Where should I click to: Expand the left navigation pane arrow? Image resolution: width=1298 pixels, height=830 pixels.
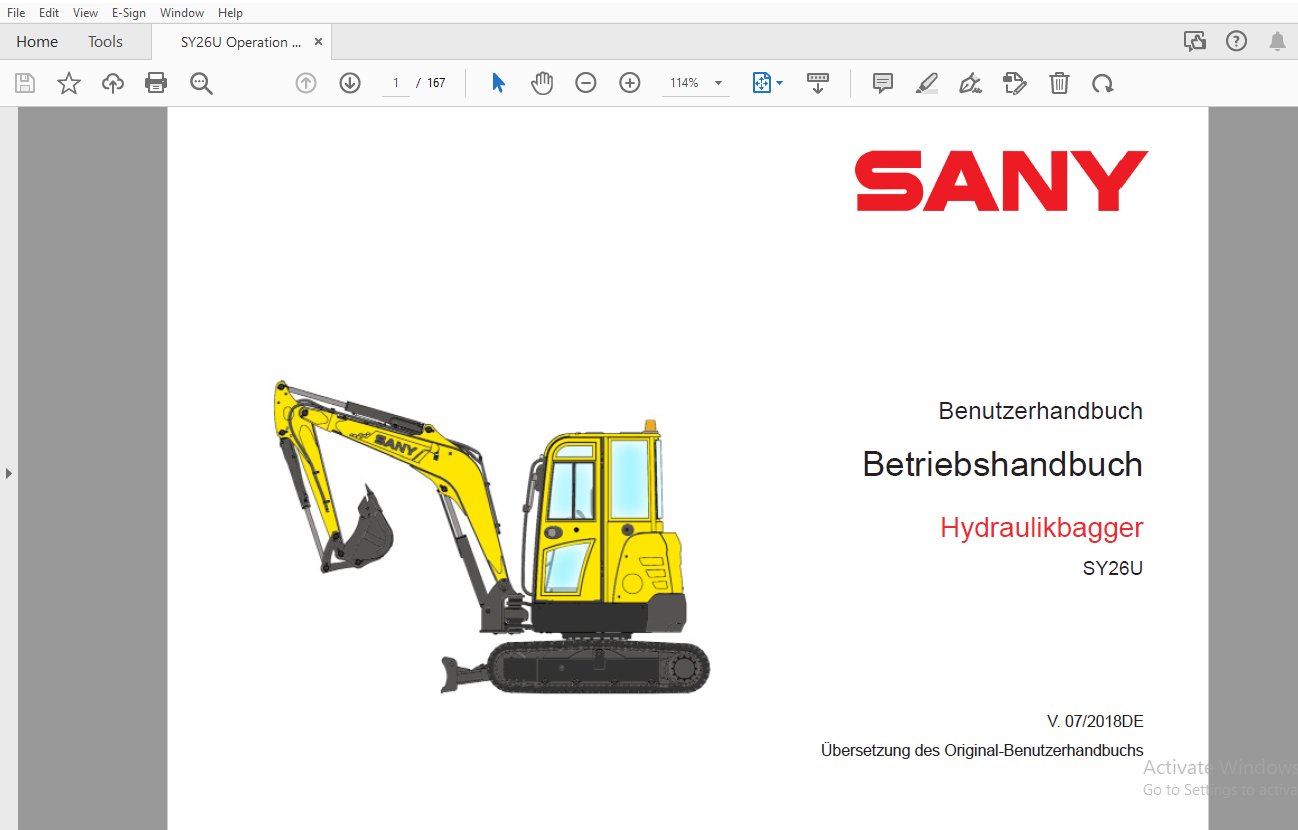coord(9,473)
